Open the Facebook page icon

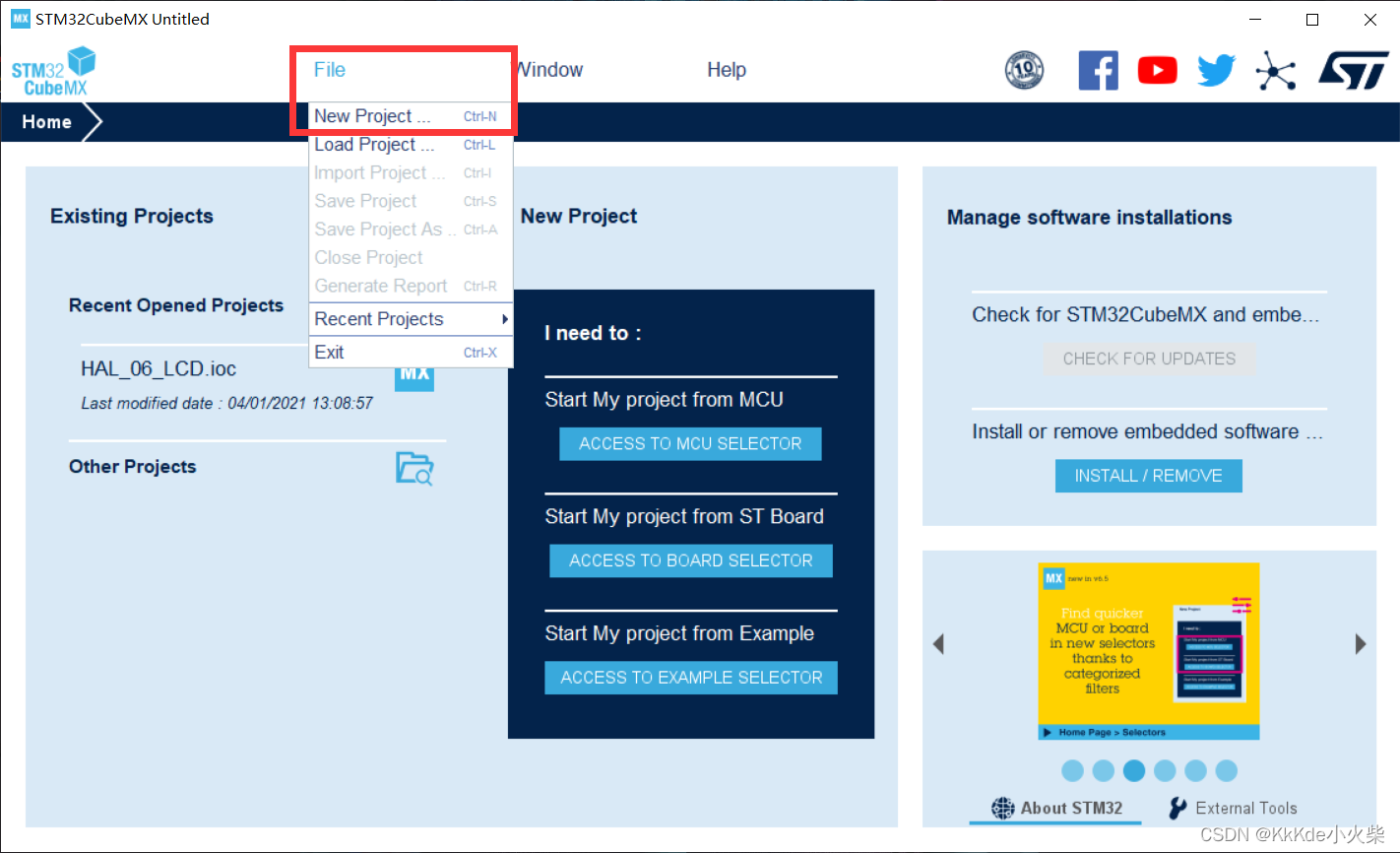(x=1098, y=70)
